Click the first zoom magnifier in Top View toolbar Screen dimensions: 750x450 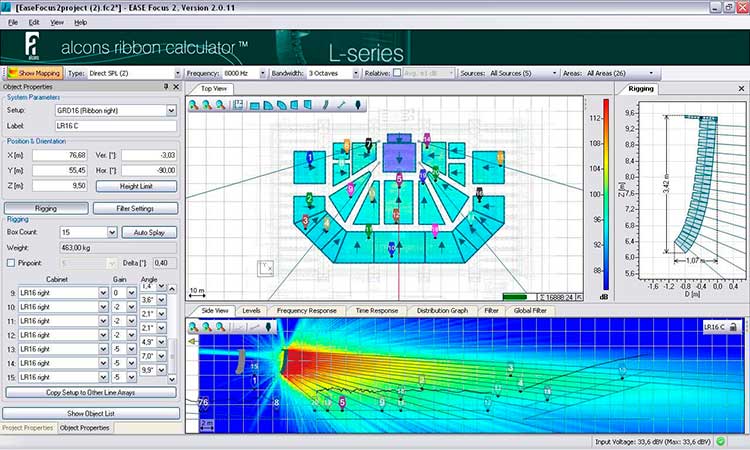(x=194, y=105)
